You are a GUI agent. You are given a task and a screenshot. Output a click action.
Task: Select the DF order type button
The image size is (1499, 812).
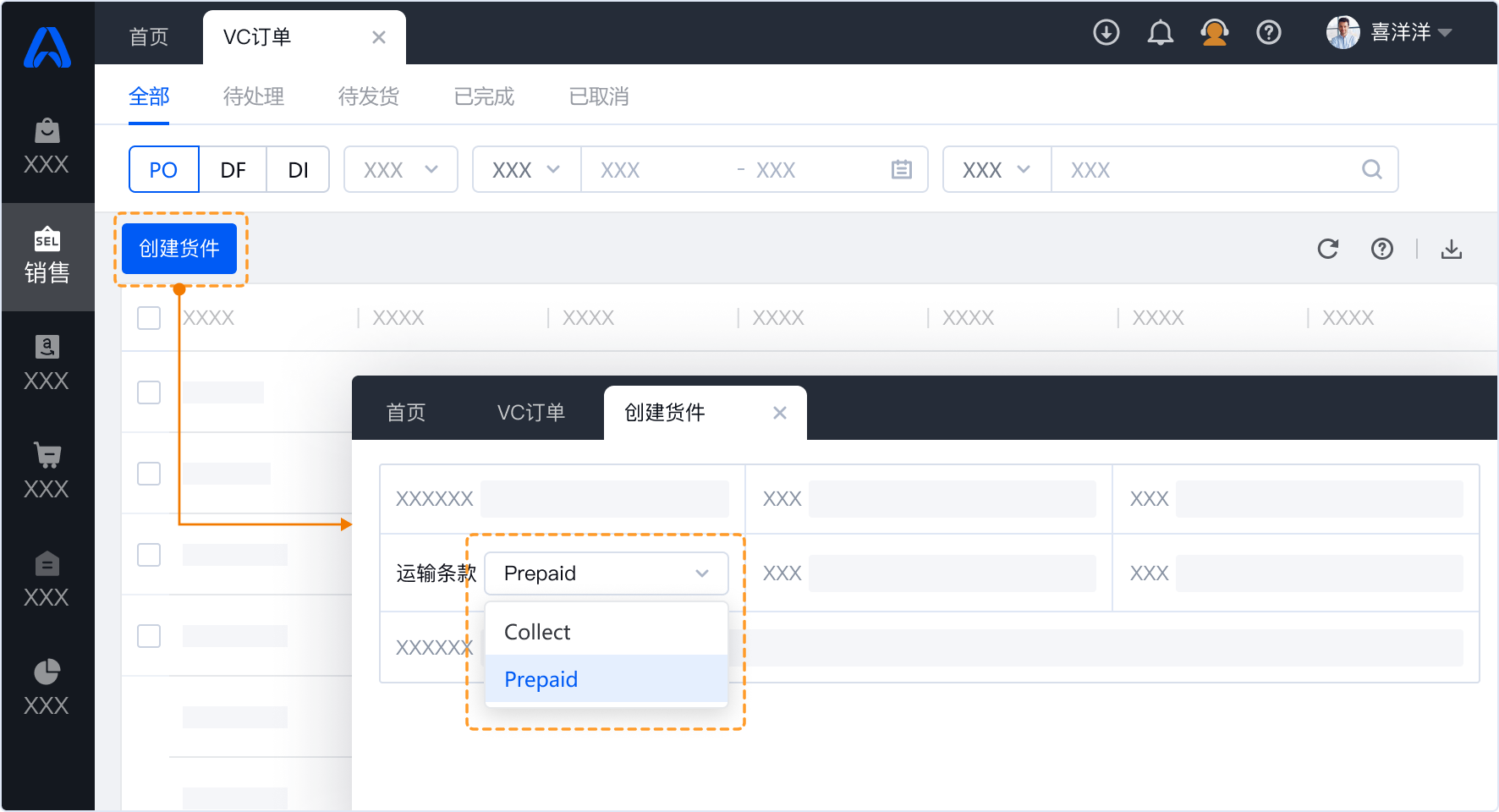click(233, 170)
